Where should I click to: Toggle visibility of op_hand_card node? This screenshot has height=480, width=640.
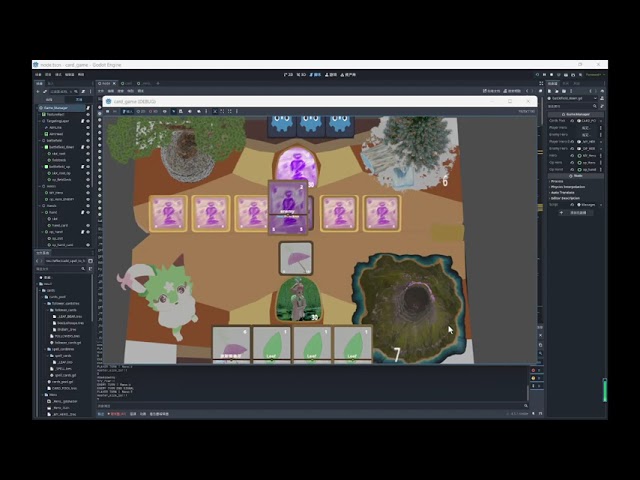coord(88,245)
